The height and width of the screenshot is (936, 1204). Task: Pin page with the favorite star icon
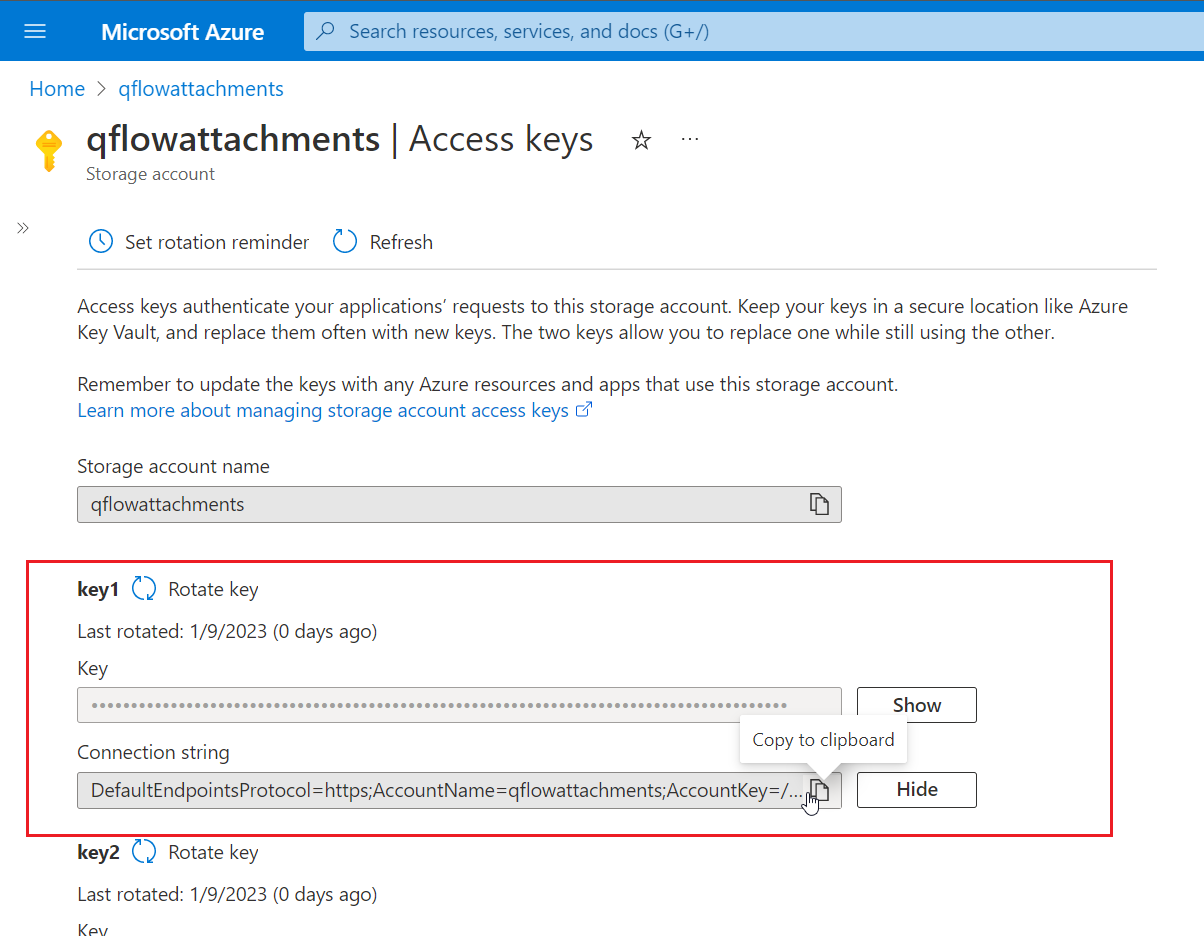(x=641, y=141)
